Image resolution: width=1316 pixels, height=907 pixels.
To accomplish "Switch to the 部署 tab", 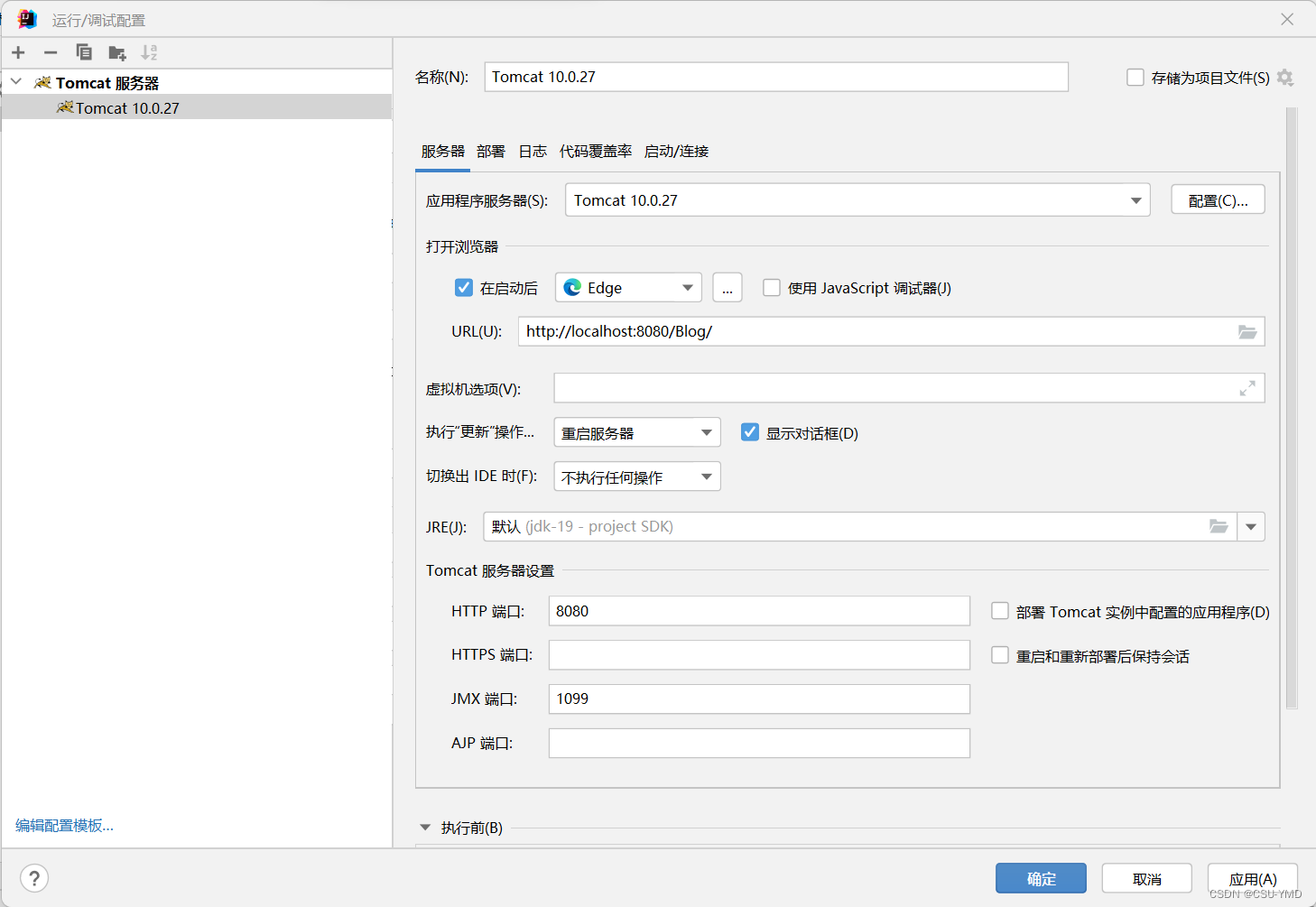I will point(491,152).
